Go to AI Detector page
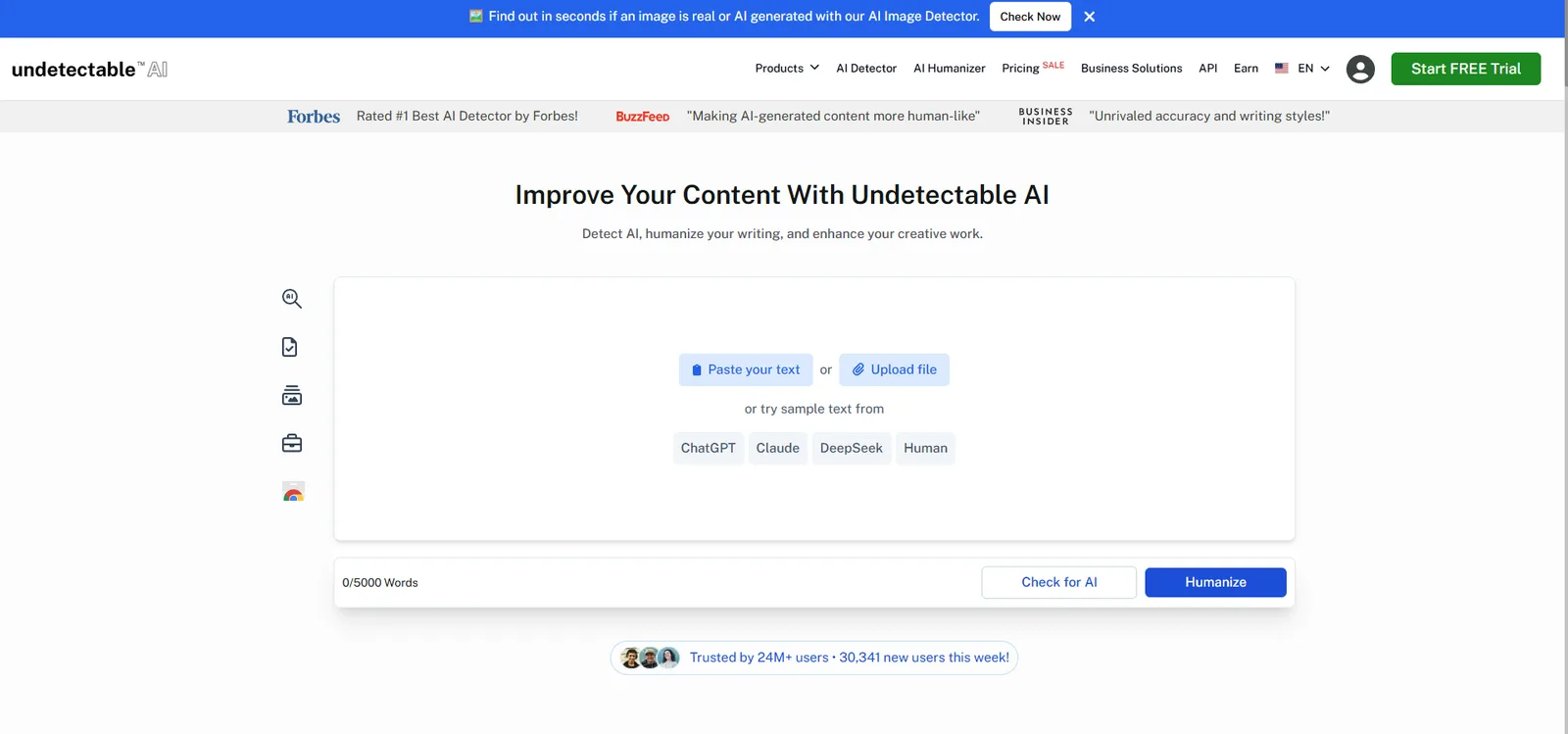Viewport: 1568px width, 734px height. 866,69
